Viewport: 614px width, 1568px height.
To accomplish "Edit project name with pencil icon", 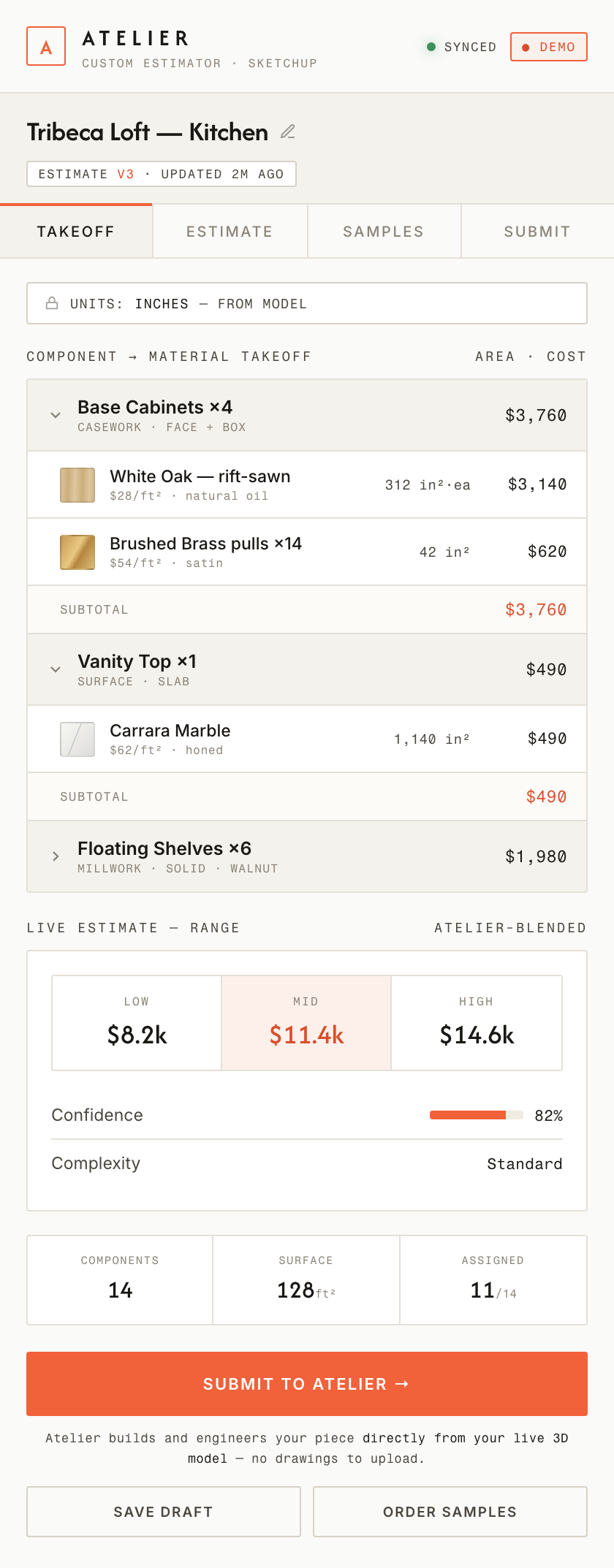I will [x=288, y=132].
